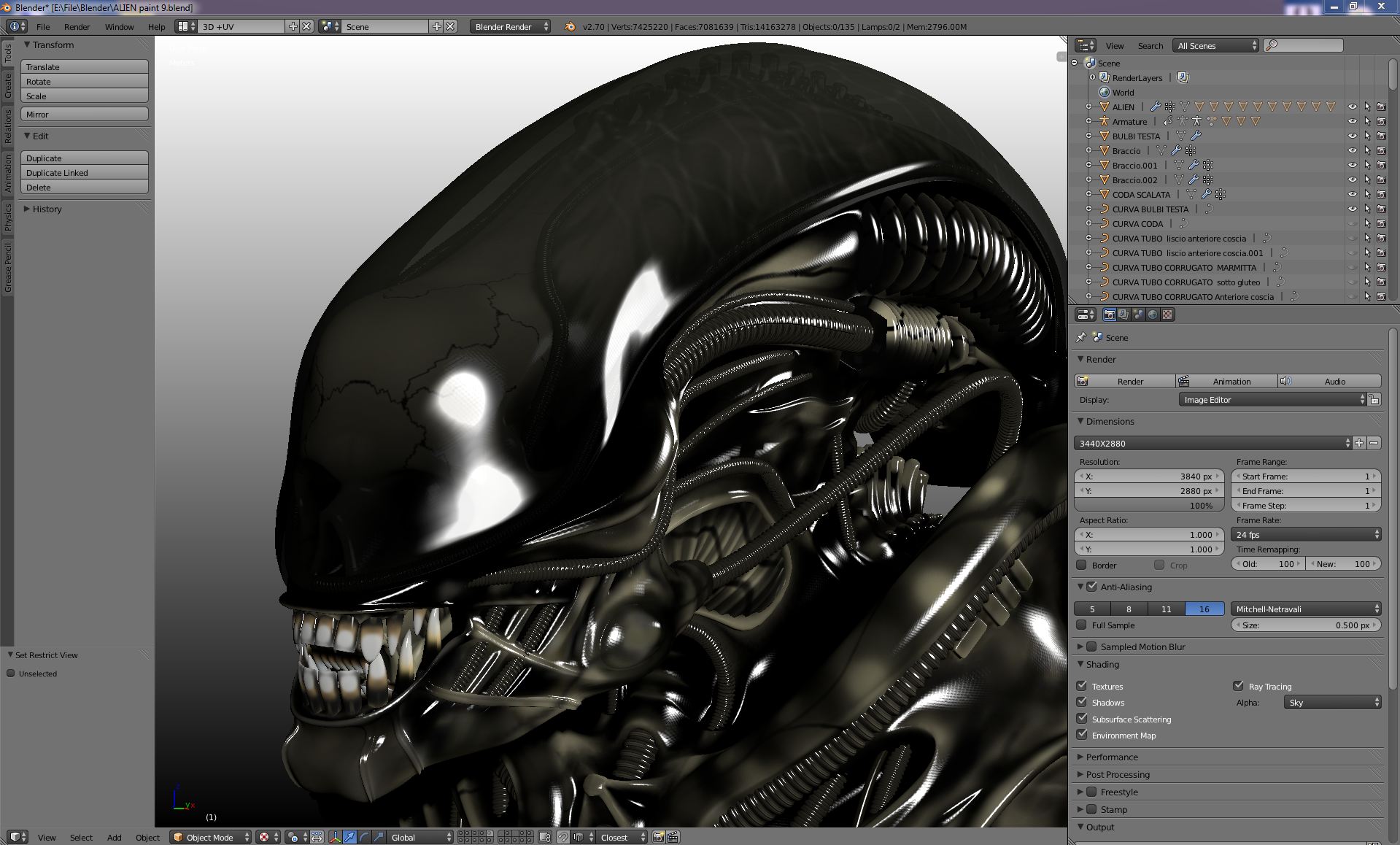Open the viewport shading mode selector
Screen dimensions: 1400x845
point(269,837)
